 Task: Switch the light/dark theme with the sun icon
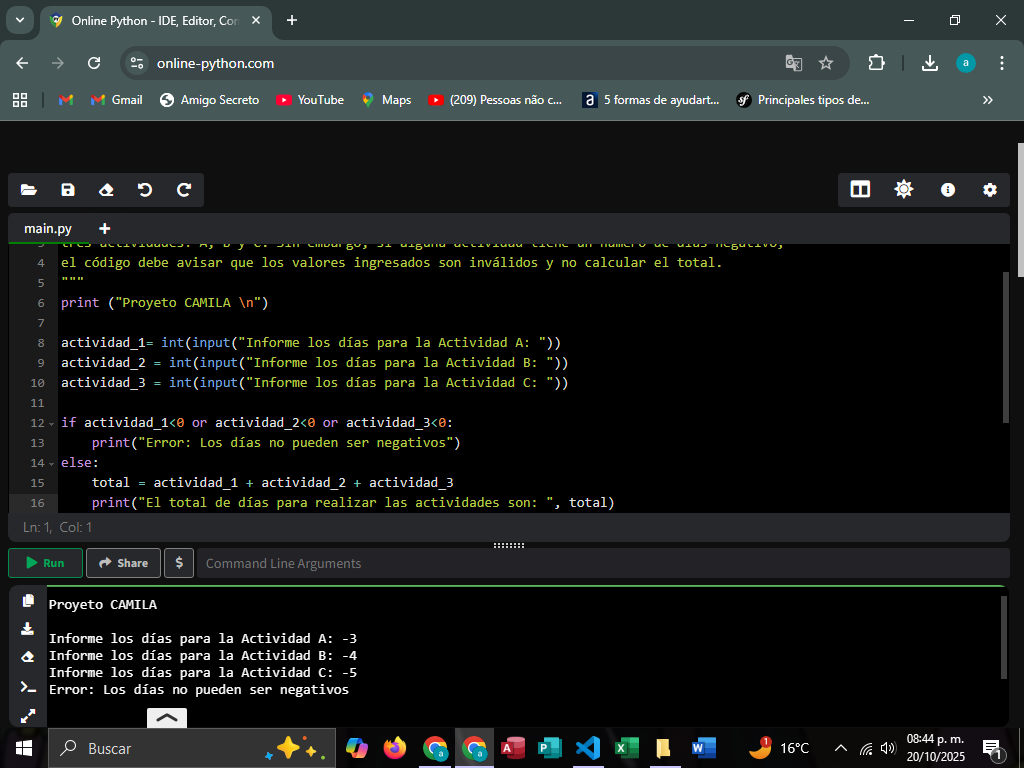pyautogui.click(x=904, y=190)
